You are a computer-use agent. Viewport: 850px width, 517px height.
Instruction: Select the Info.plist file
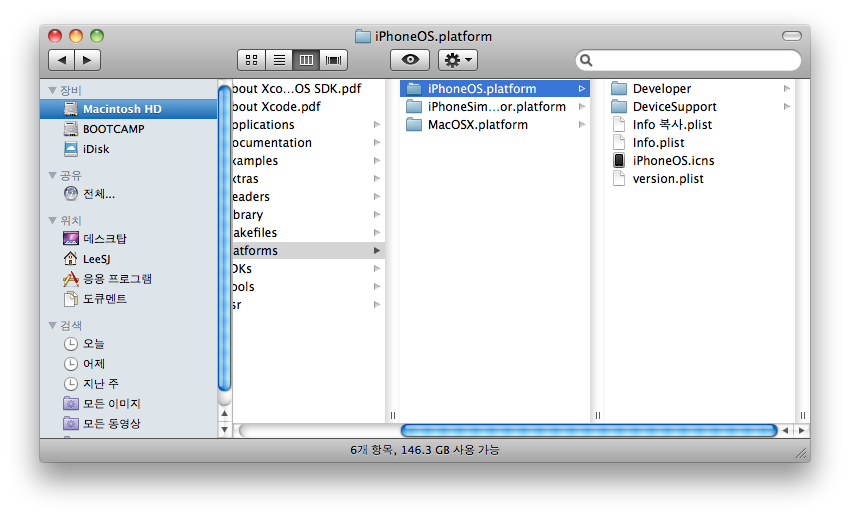(x=700, y=143)
